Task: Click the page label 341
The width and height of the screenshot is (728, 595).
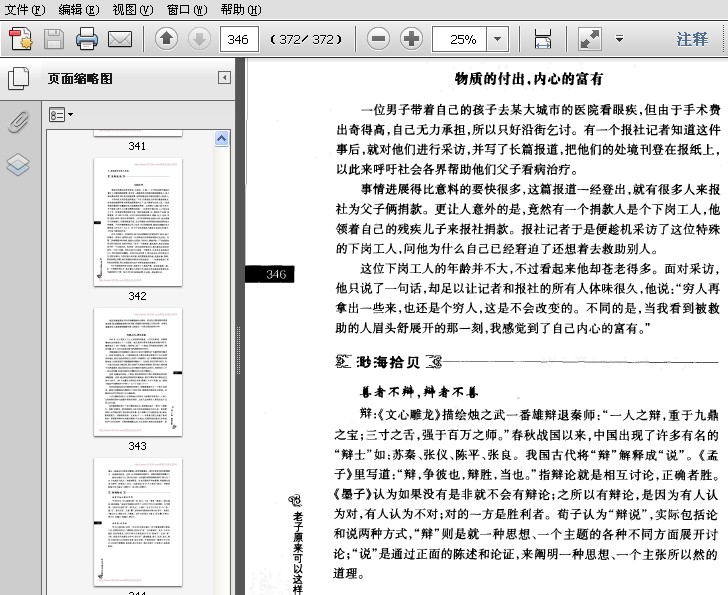Action: [137, 146]
